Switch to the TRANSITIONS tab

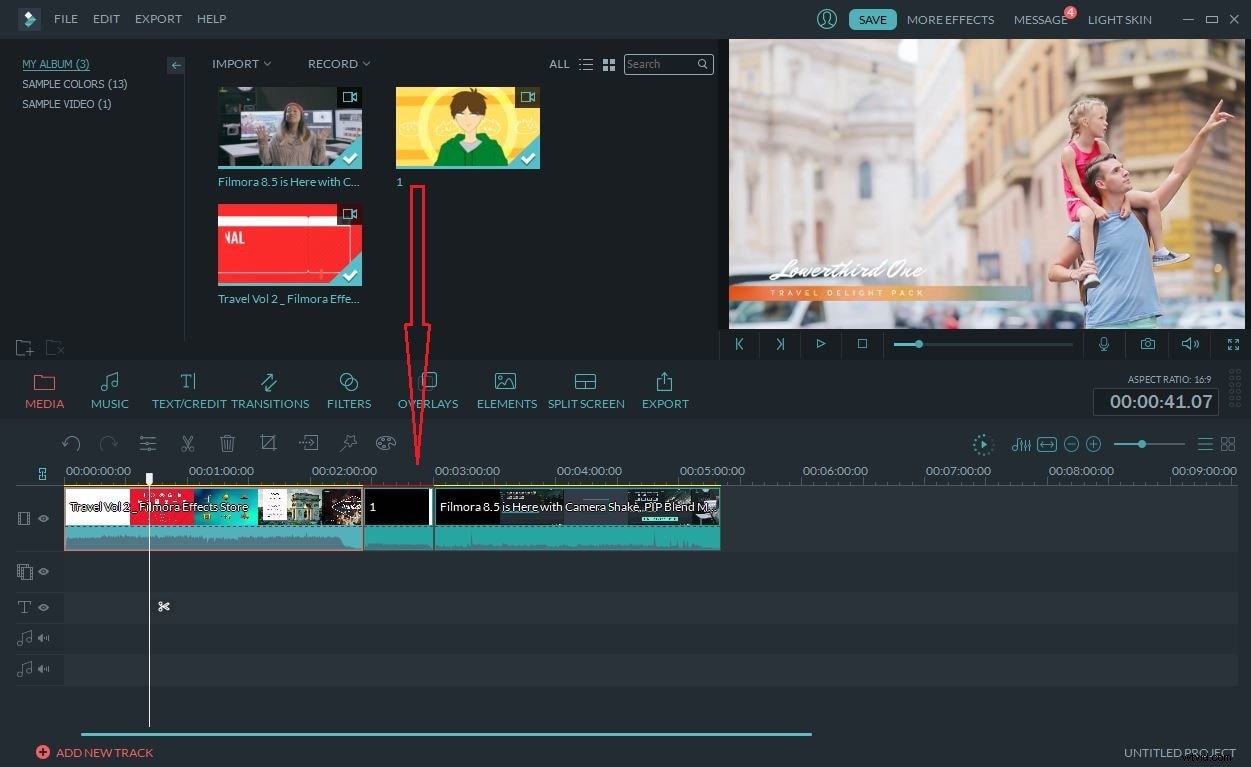pos(270,390)
